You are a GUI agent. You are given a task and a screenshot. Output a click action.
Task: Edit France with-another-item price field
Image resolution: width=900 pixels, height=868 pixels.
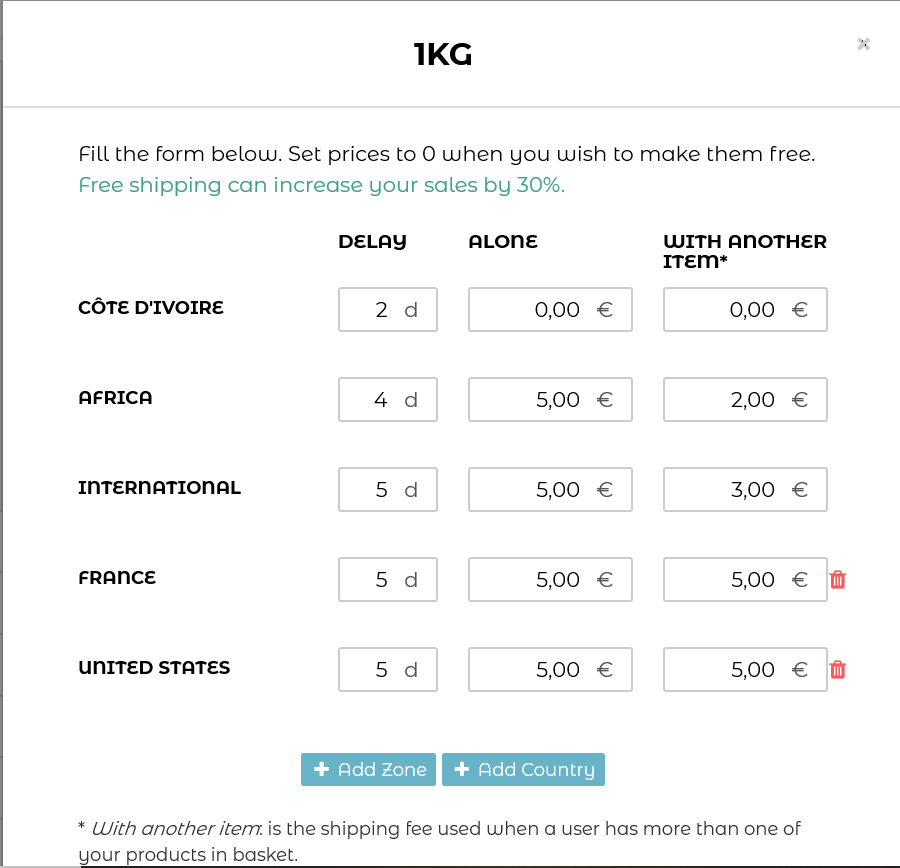(730, 580)
